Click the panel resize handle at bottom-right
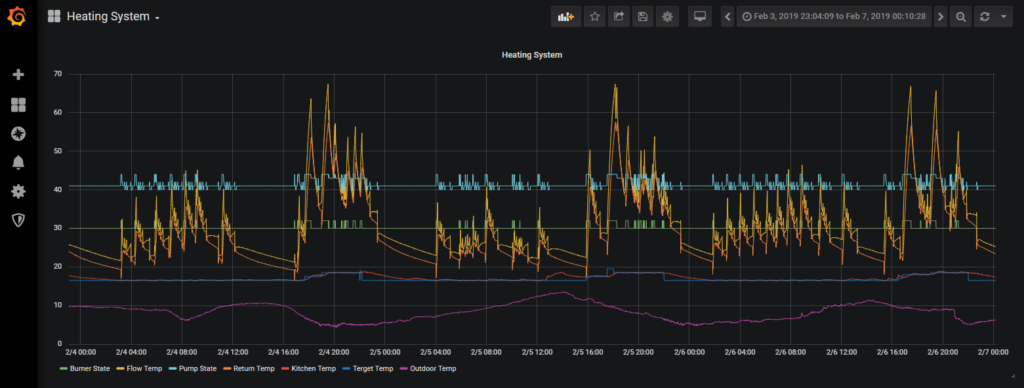 [1012, 376]
